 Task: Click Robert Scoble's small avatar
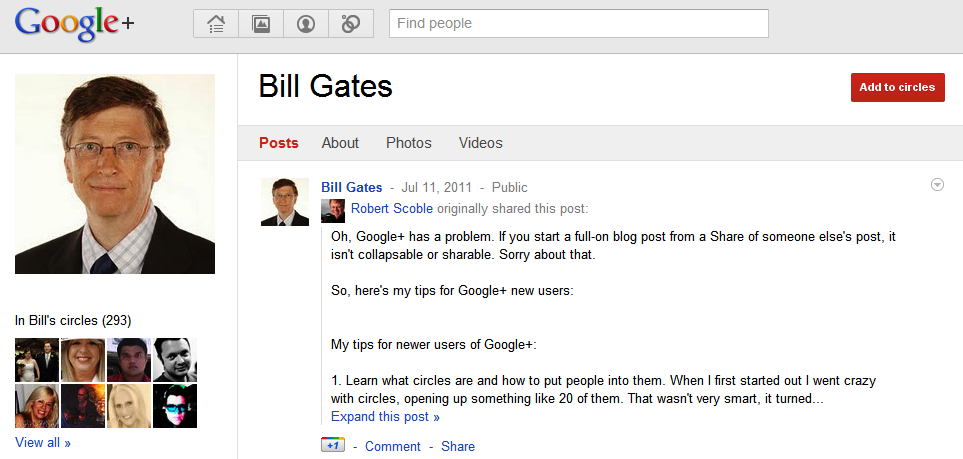(x=333, y=211)
